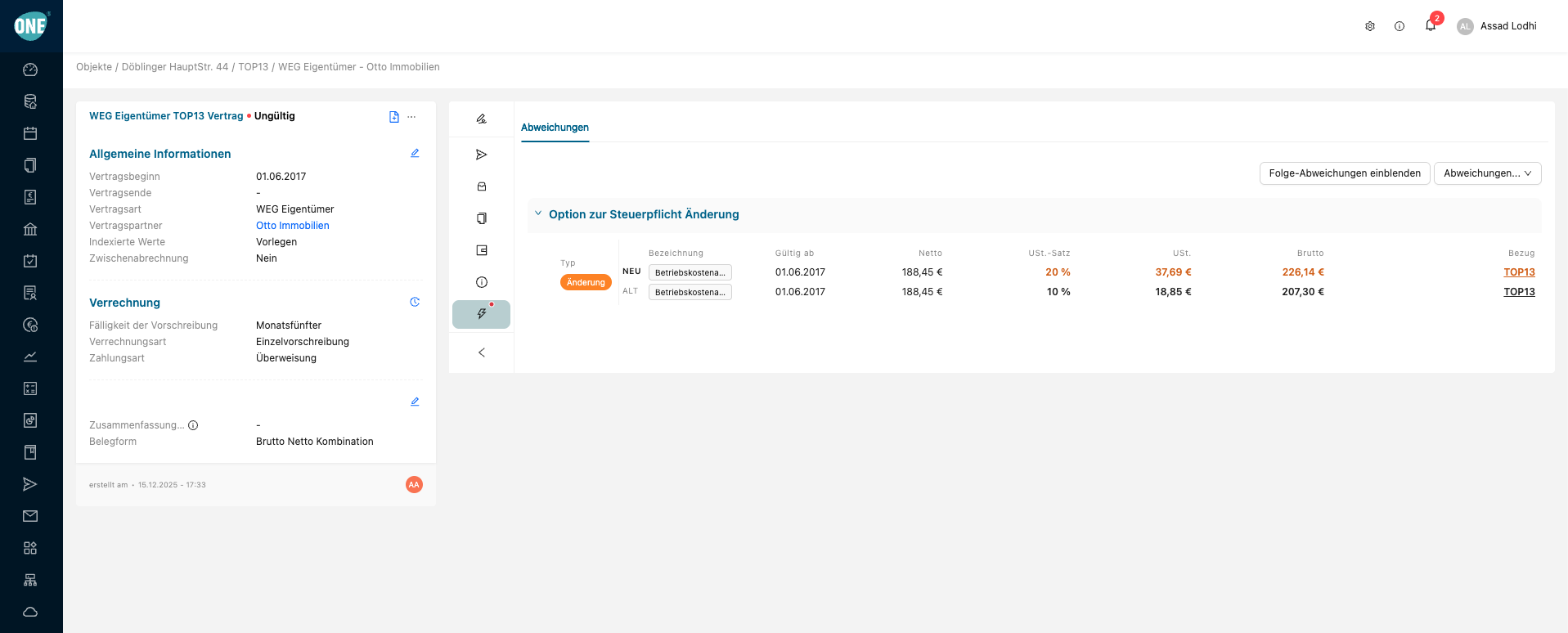The height and width of the screenshot is (633, 1568).
Task: Open TOP13 link in the ALT row
Action: [x=1519, y=292]
